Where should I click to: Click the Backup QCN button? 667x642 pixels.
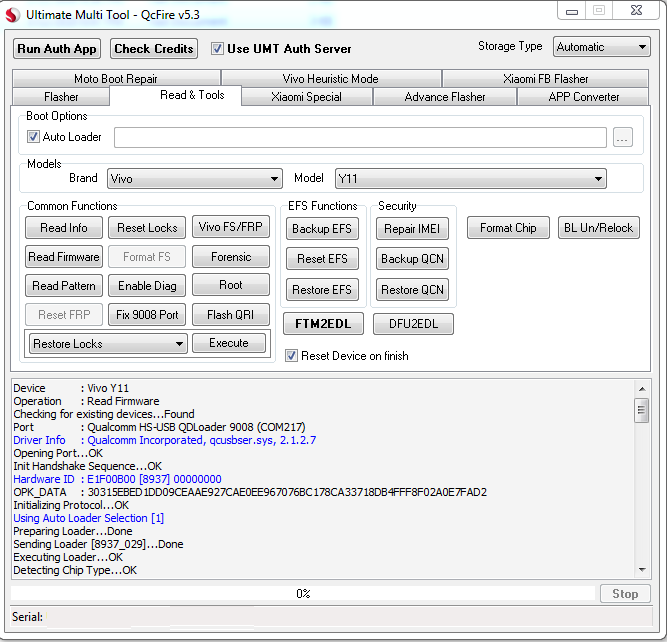tap(412, 259)
